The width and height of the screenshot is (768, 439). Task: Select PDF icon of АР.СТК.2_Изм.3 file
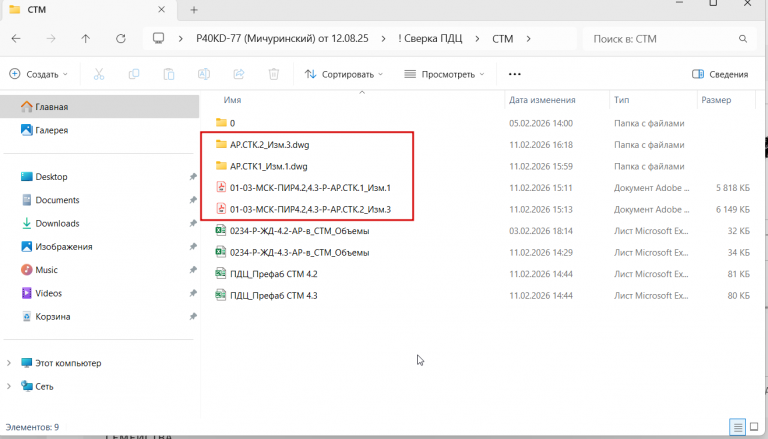(x=221, y=209)
